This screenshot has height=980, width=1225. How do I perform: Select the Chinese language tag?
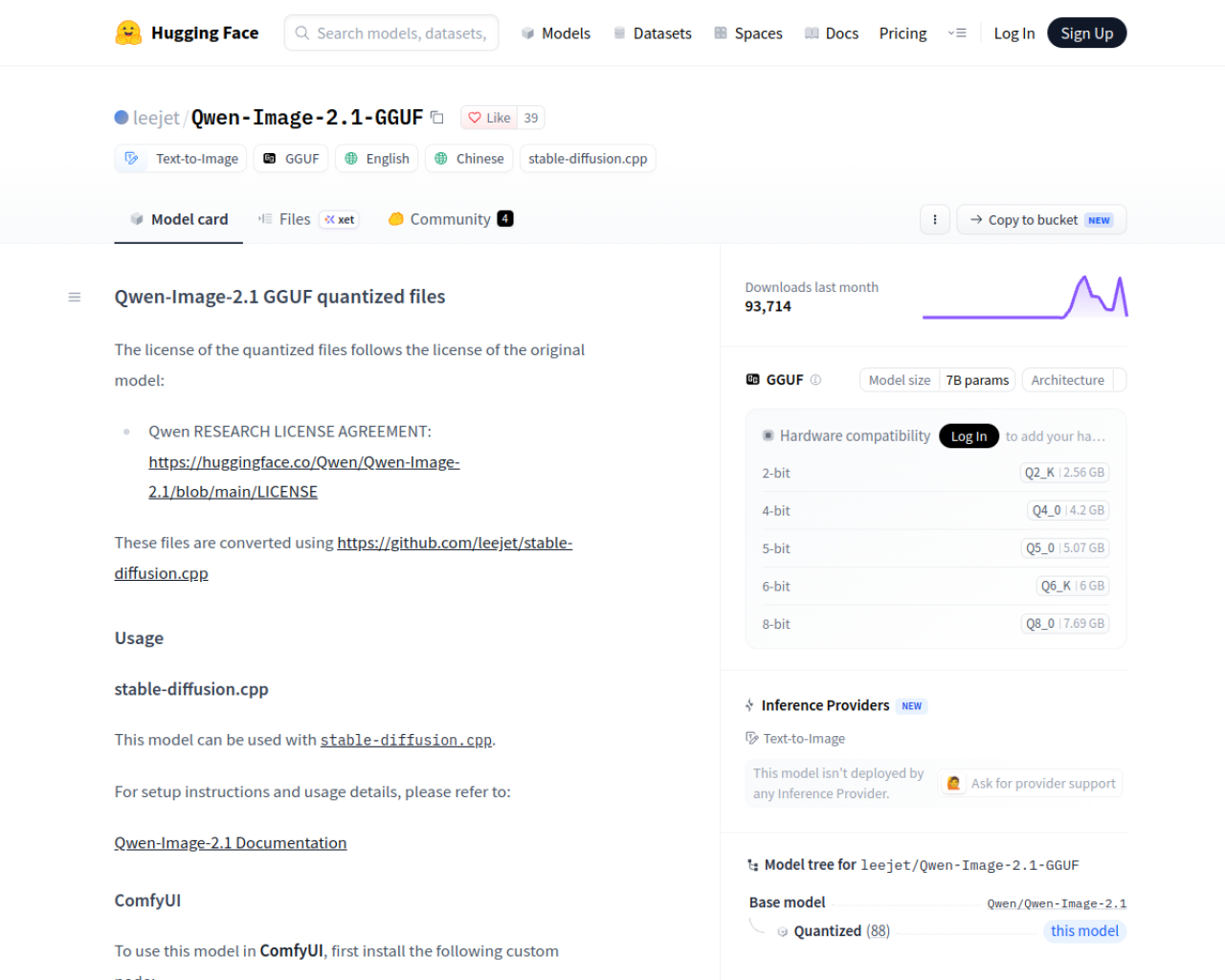469,159
